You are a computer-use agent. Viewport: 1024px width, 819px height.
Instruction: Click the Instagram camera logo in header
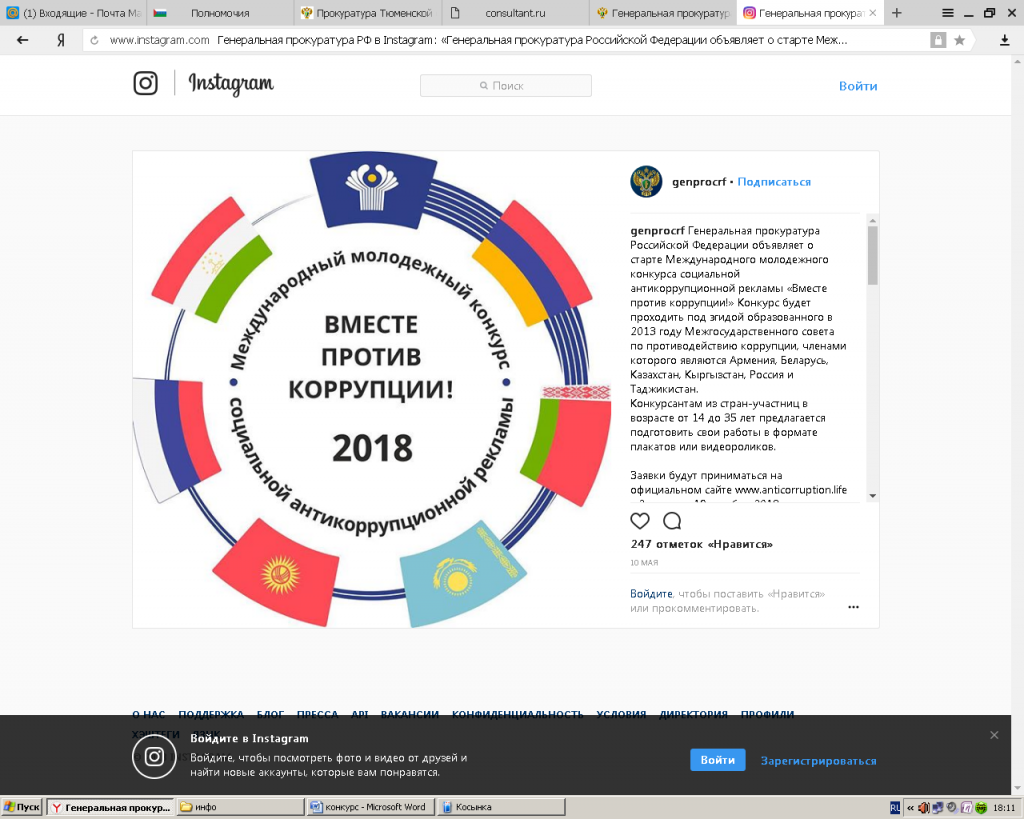coord(146,84)
